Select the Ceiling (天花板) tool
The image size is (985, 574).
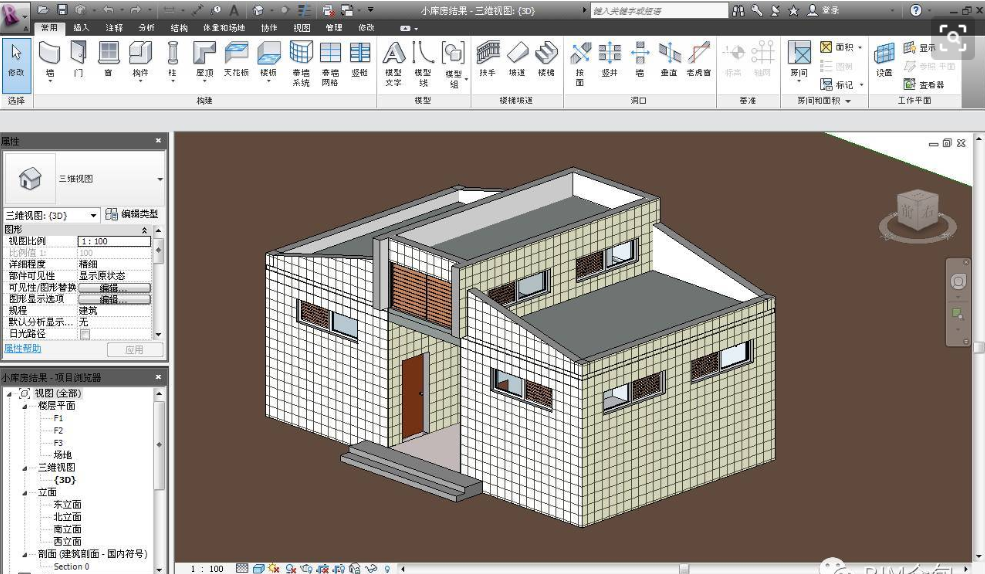pyautogui.click(x=236, y=60)
